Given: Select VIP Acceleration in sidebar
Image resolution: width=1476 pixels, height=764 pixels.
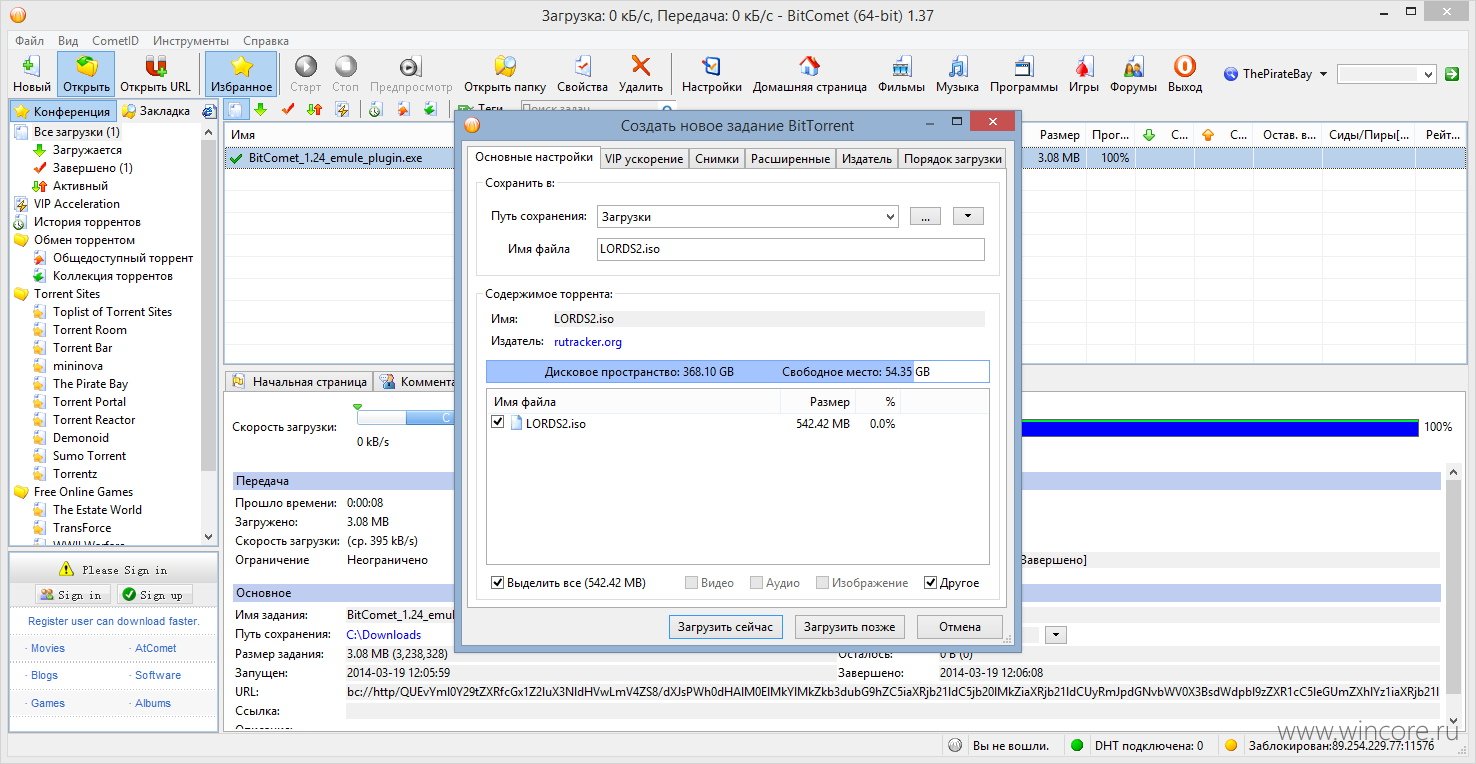Looking at the screenshot, I should coord(77,204).
